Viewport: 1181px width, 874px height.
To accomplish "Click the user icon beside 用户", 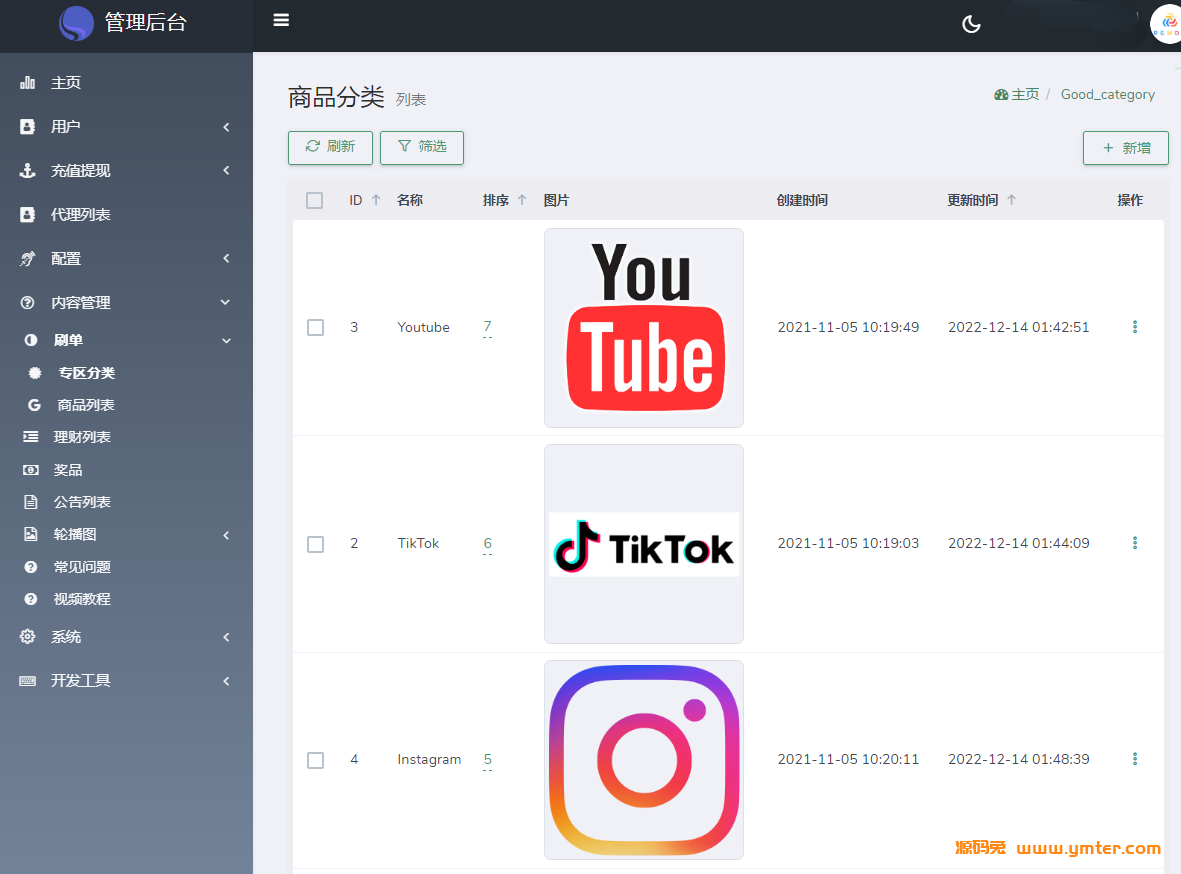I will tap(28, 127).
